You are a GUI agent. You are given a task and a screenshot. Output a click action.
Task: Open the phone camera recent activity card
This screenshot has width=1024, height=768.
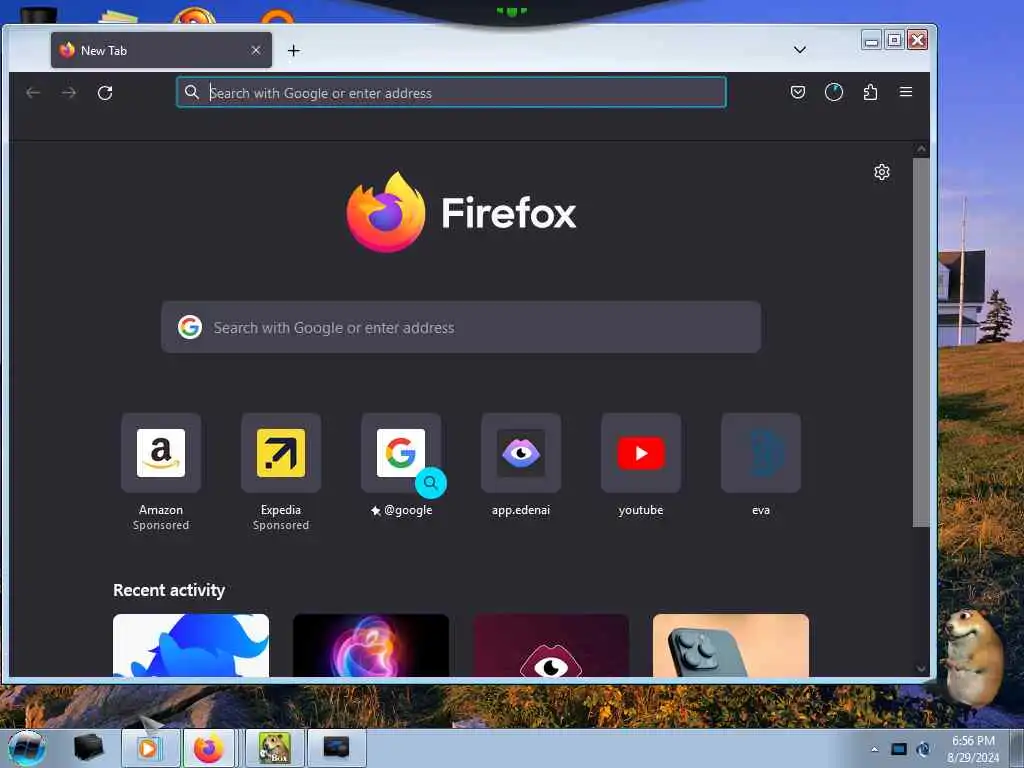coord(731,645)
